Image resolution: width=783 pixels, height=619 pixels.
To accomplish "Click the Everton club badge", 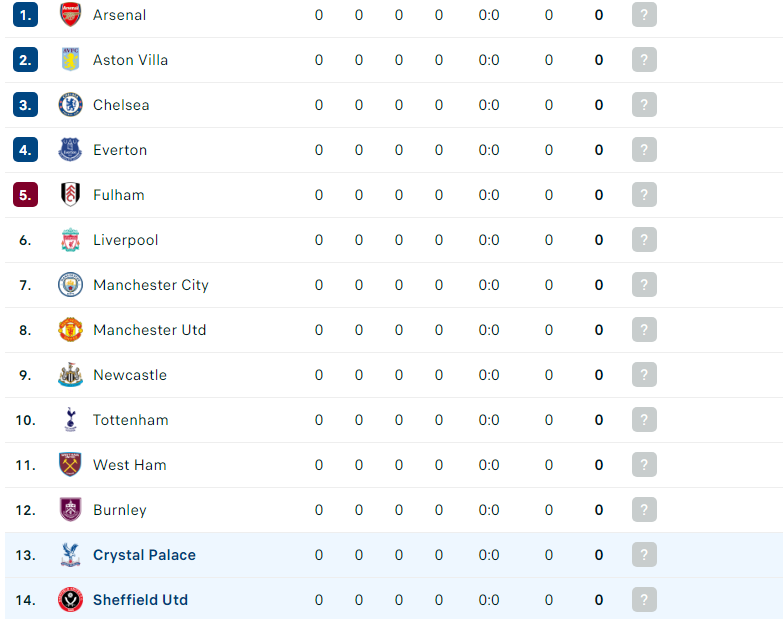I will (x=70, y=150).
